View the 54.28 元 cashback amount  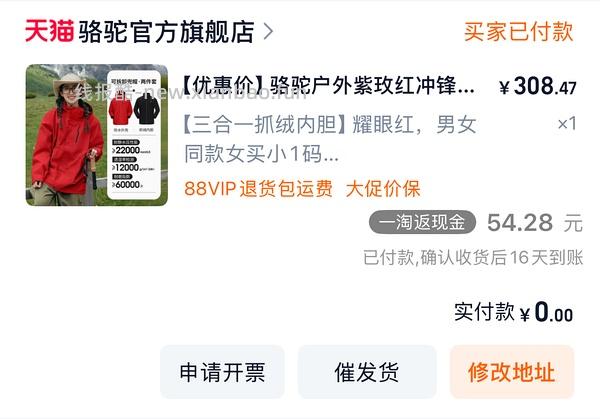[x=535, y=223]
